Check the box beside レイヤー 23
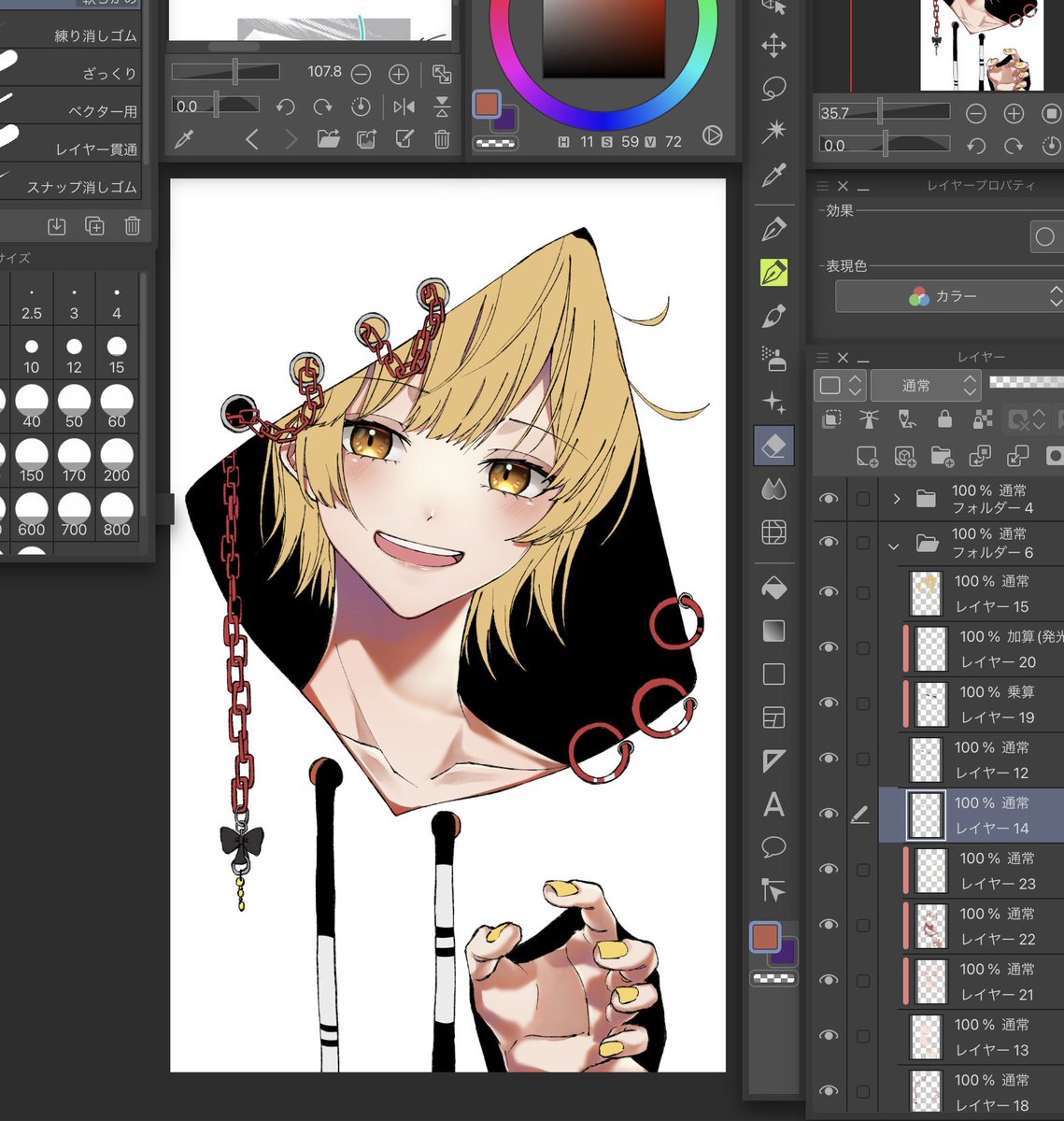1064x1121 pixels. click(x=863, y=870)
